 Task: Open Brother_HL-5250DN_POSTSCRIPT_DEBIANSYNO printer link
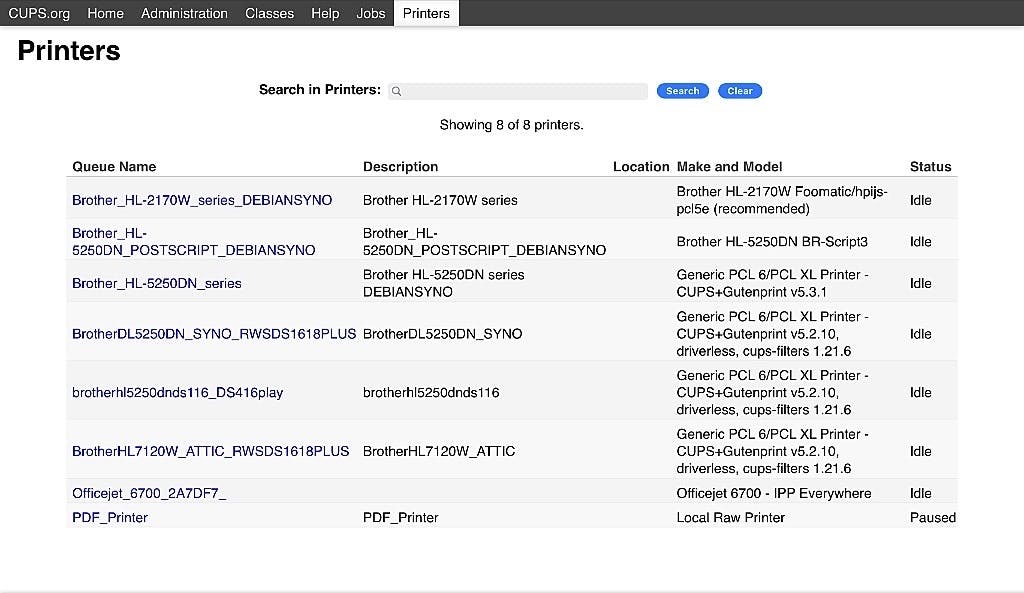click(193, 241)
